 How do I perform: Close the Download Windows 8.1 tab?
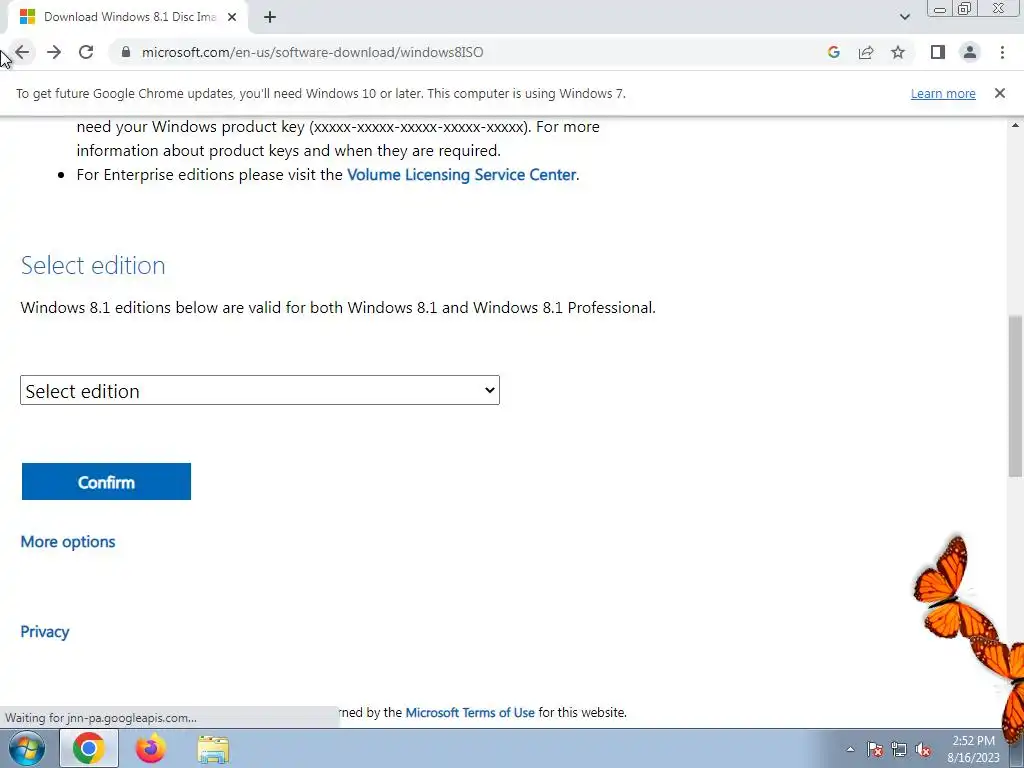232,17
